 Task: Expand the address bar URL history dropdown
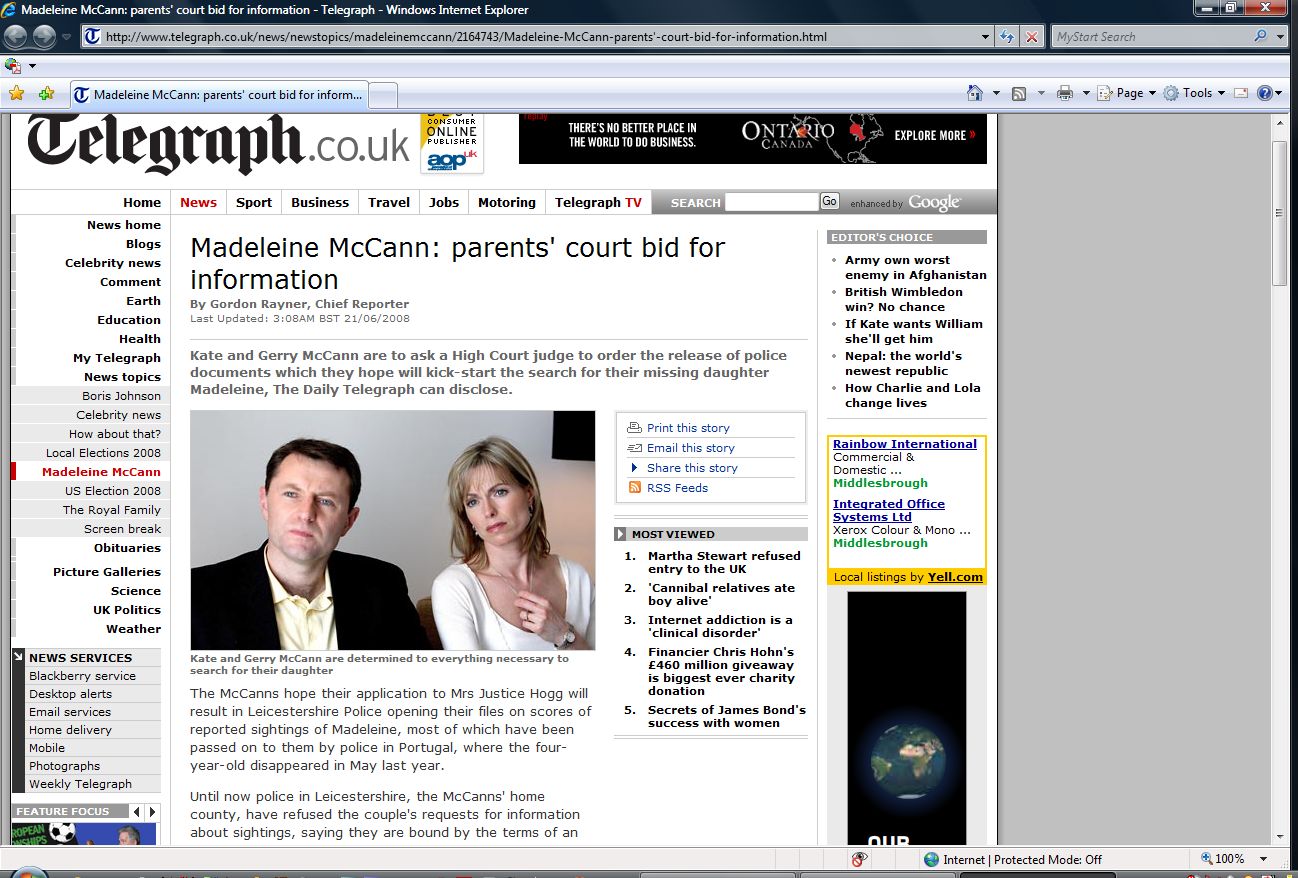(x=986, y=37)
